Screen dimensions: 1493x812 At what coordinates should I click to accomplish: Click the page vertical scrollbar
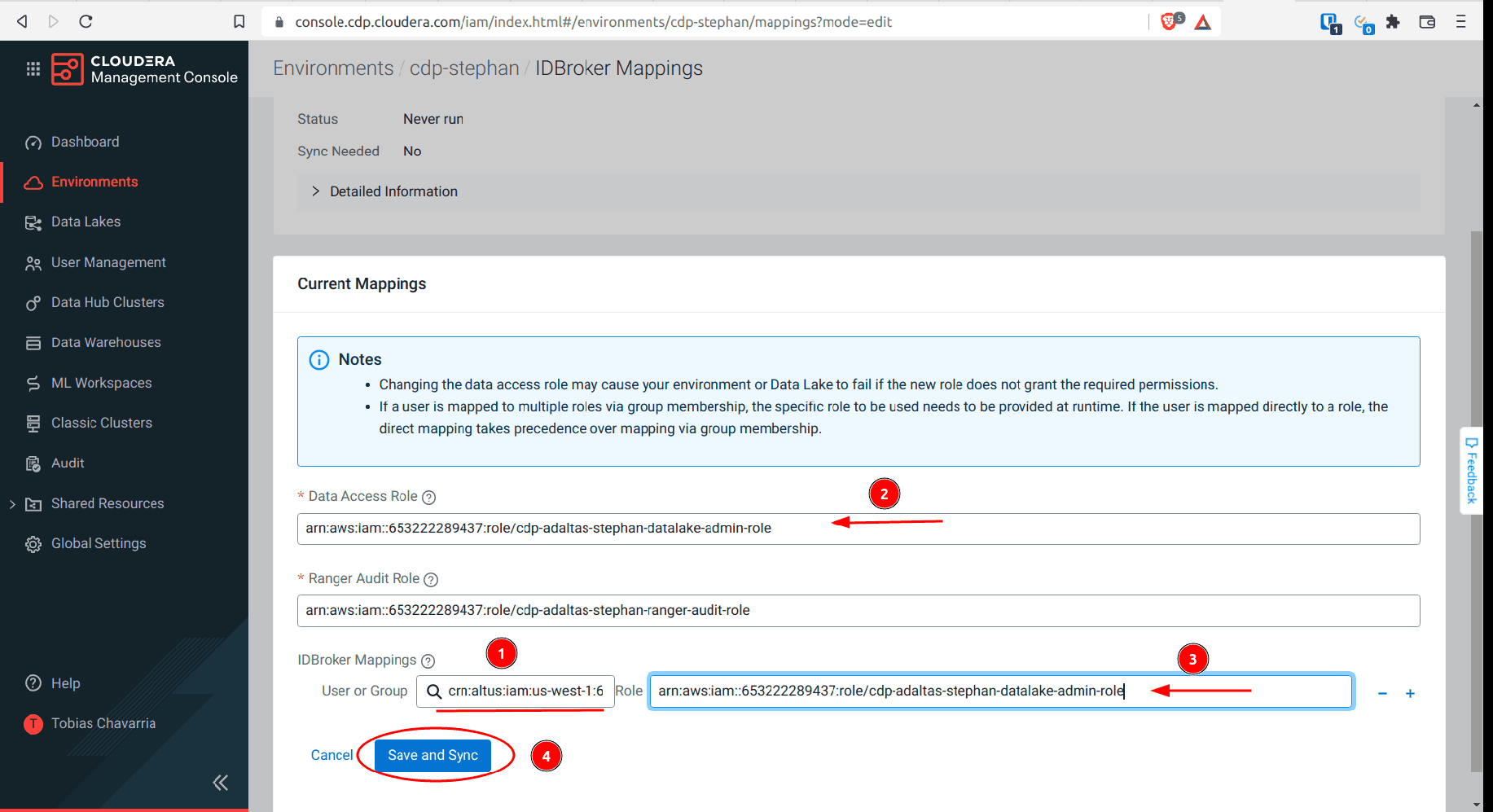pos(1476,489)
